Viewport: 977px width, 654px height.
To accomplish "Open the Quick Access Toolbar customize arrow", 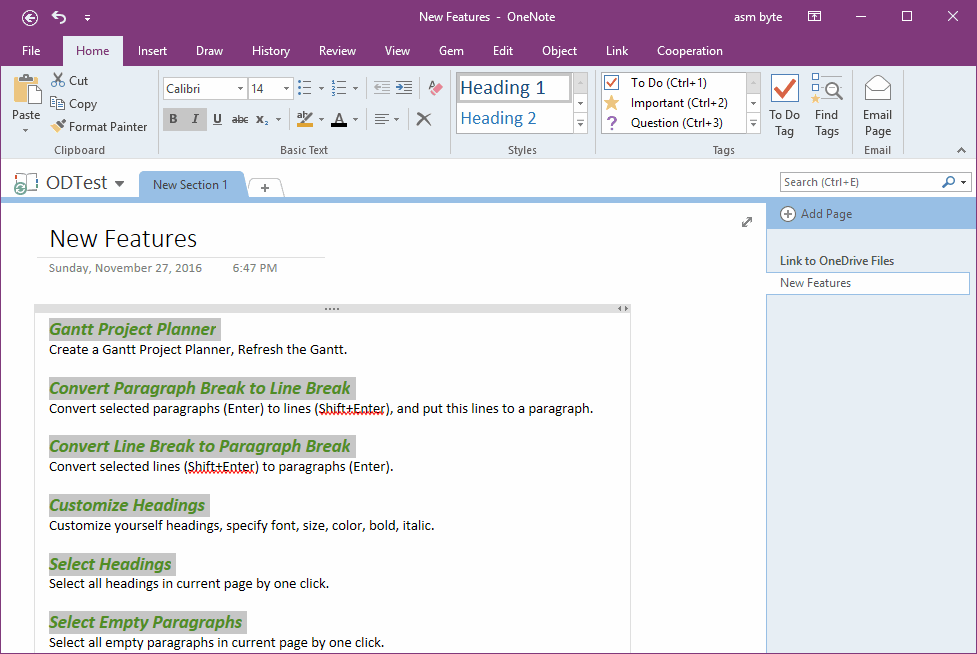I will (87, 18).
